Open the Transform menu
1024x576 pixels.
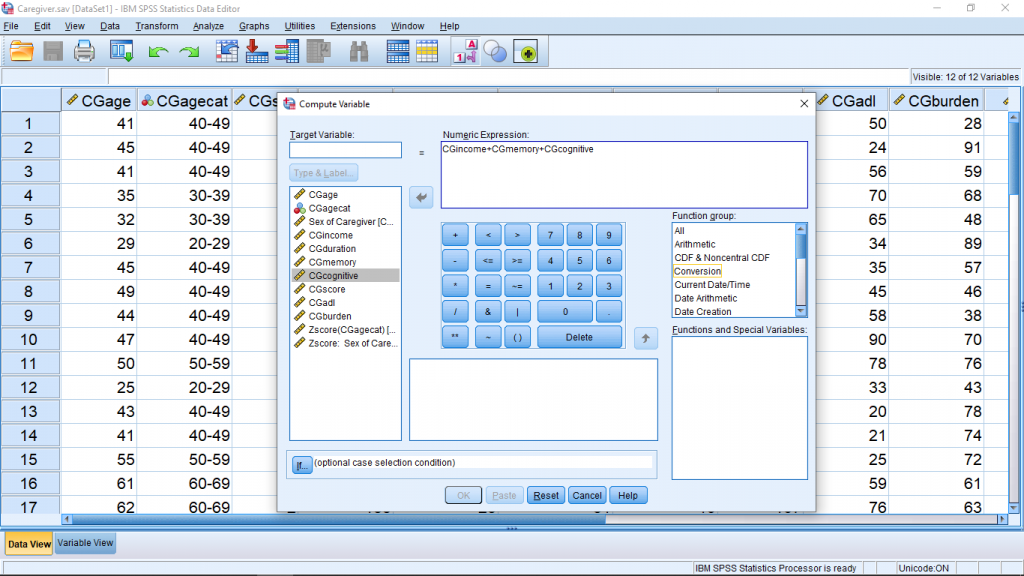(157, 26)
